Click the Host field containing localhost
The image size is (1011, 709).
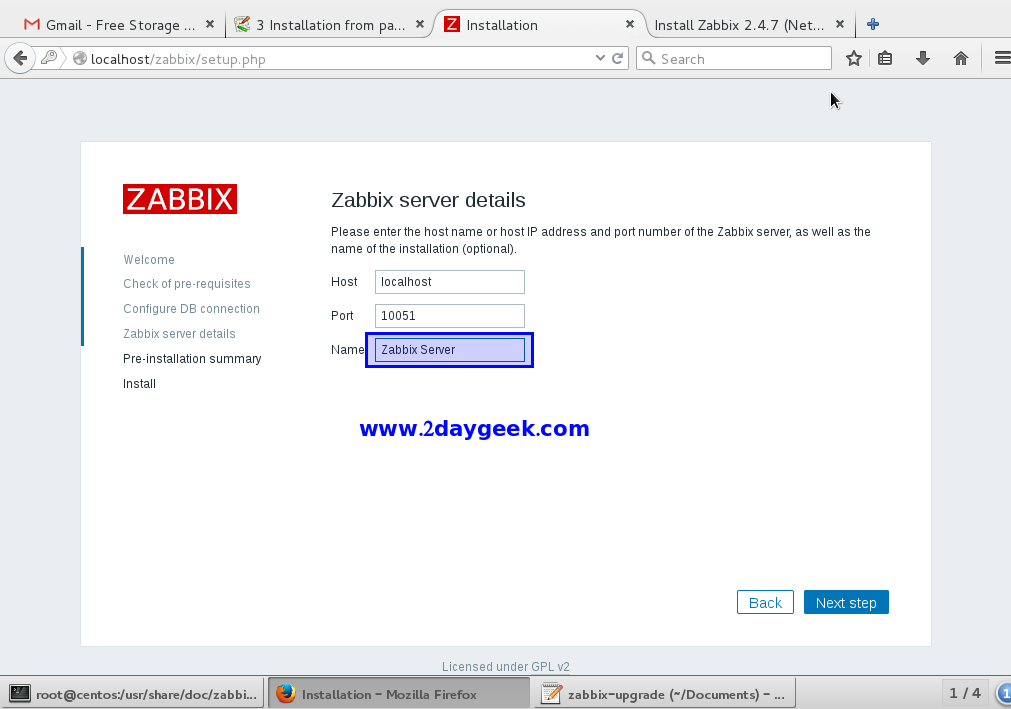[450, 282]
